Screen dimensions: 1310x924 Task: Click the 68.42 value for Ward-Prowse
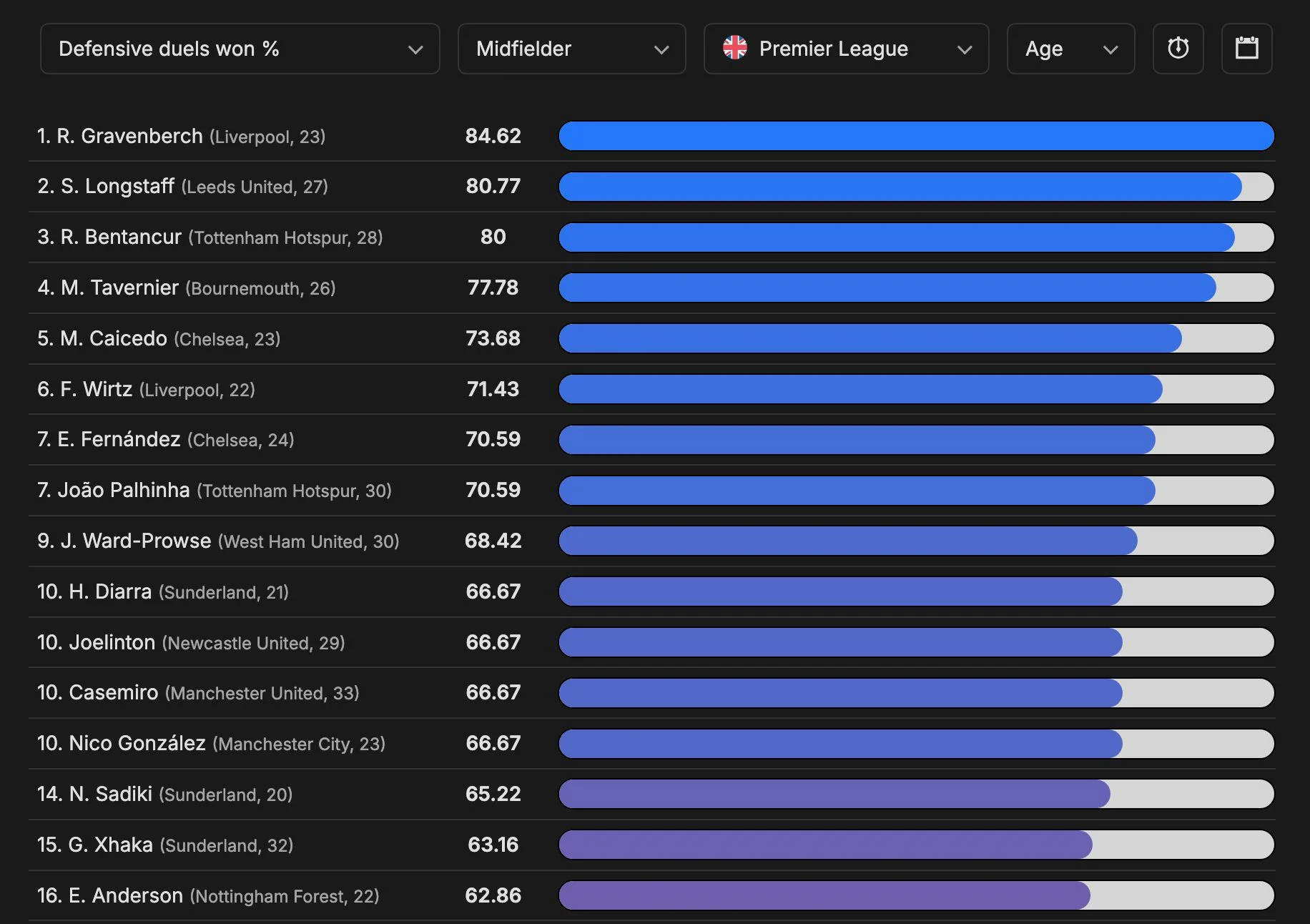point(493,541)
